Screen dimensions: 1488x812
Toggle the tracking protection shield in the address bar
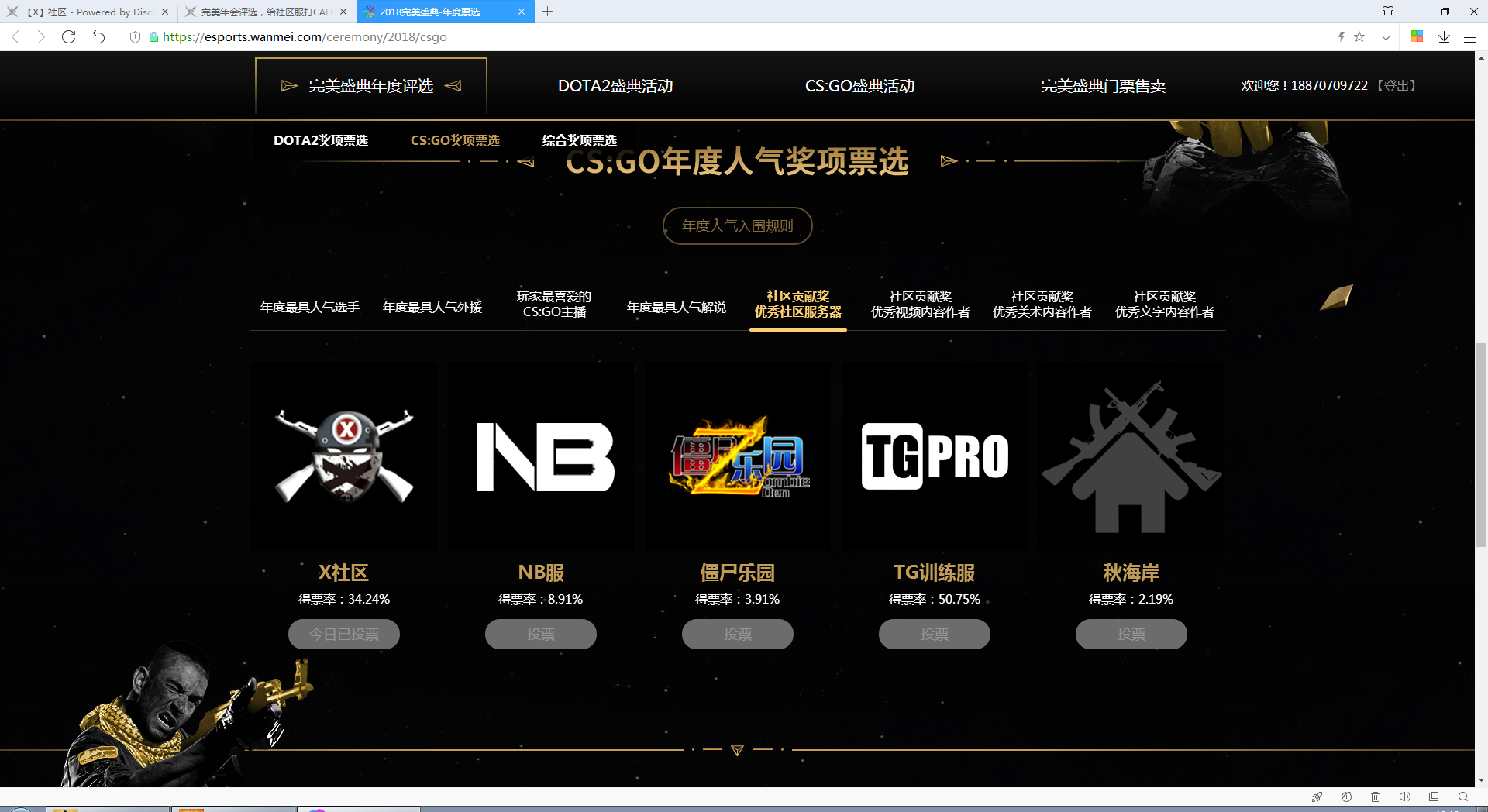pos(136,36)
